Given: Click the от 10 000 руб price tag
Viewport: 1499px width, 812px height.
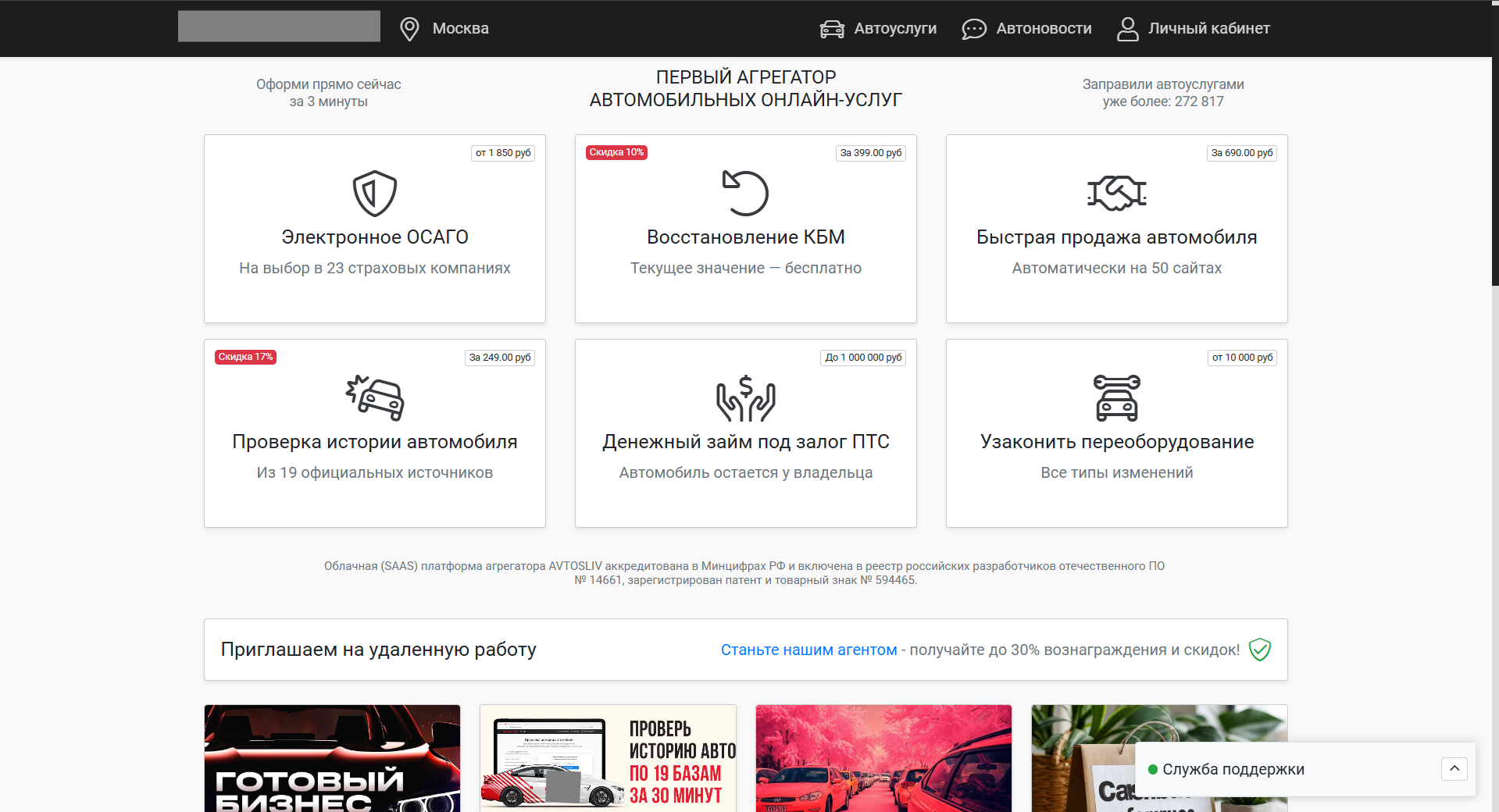Looking at the screenshot, I should 1243,358.
